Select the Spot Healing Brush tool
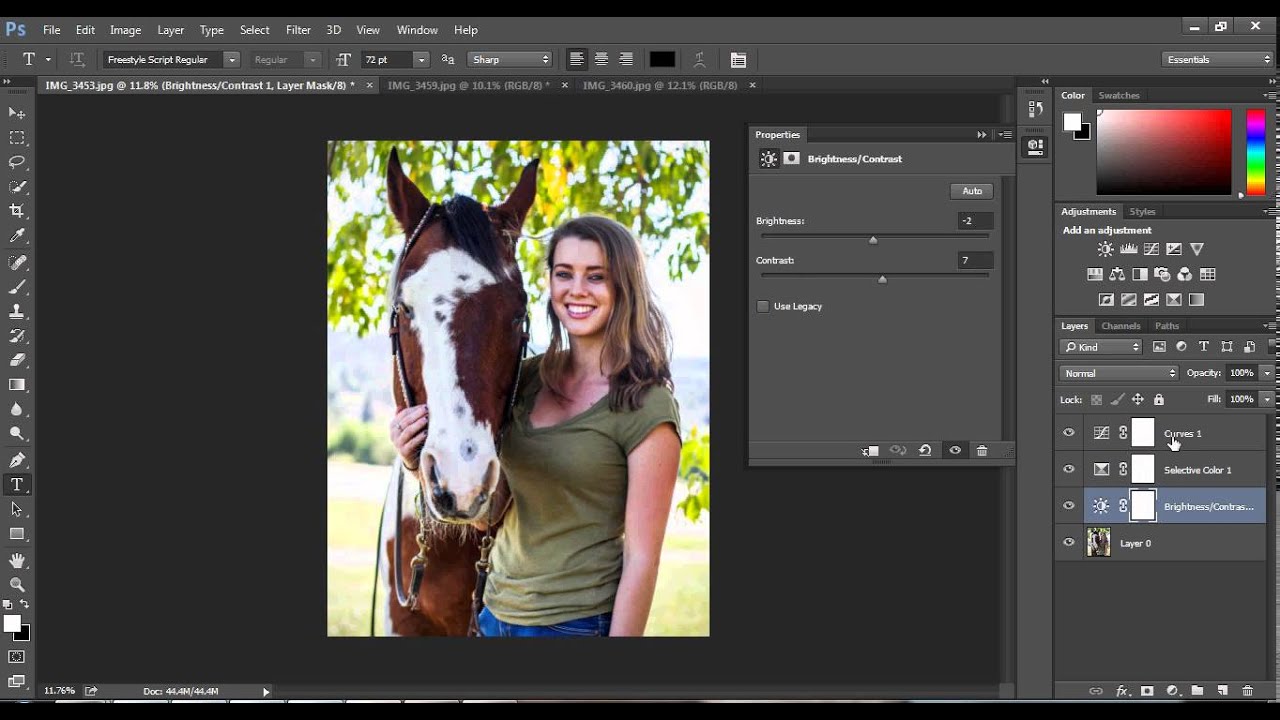This screenshot has height=720, width=1280. pyautogui.click(x=17, y=262)
